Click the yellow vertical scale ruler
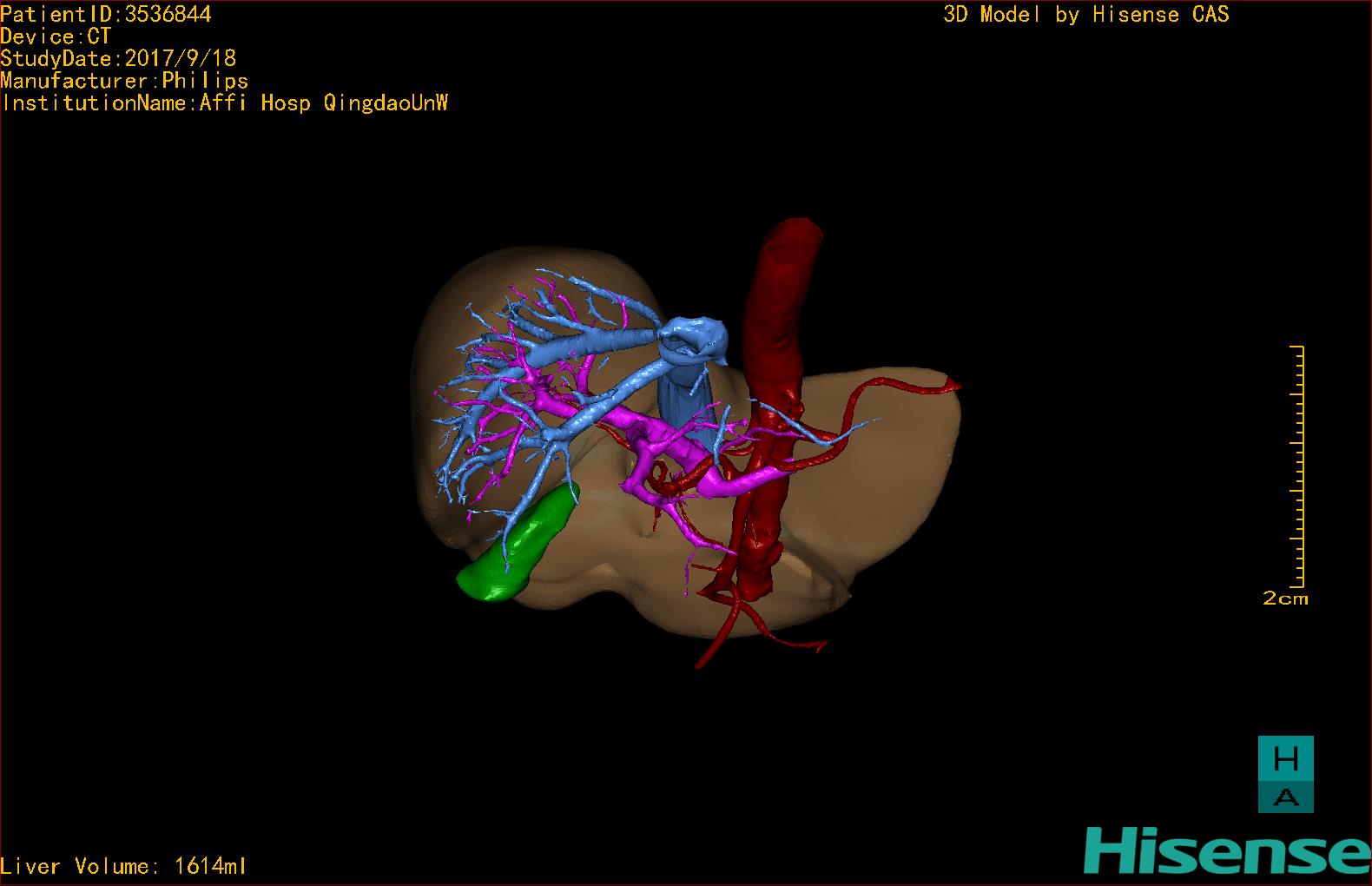 coord(1299,466)
